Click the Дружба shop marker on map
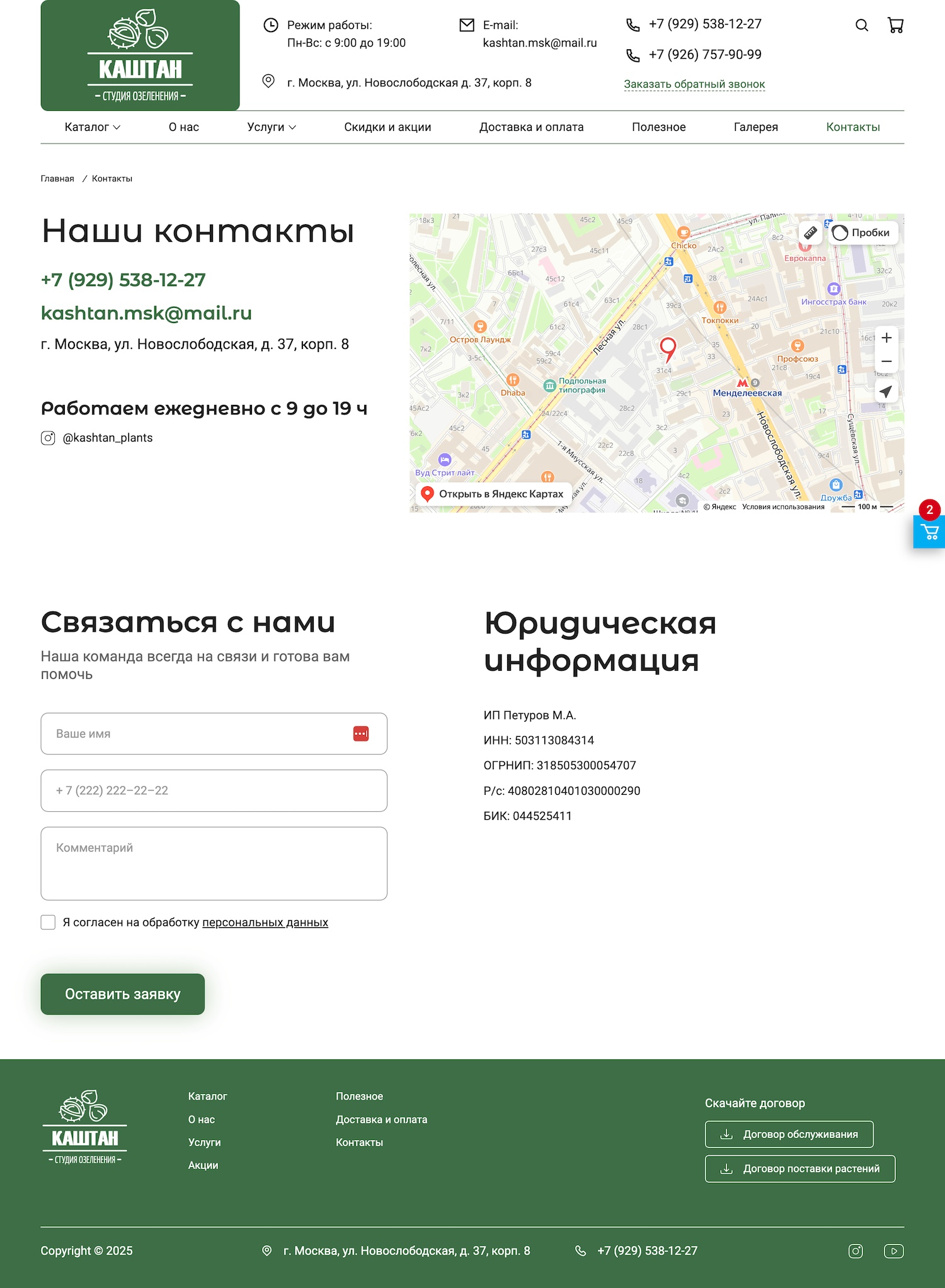The height and width of the screenshot is (1288, 945). pos(836,485)
